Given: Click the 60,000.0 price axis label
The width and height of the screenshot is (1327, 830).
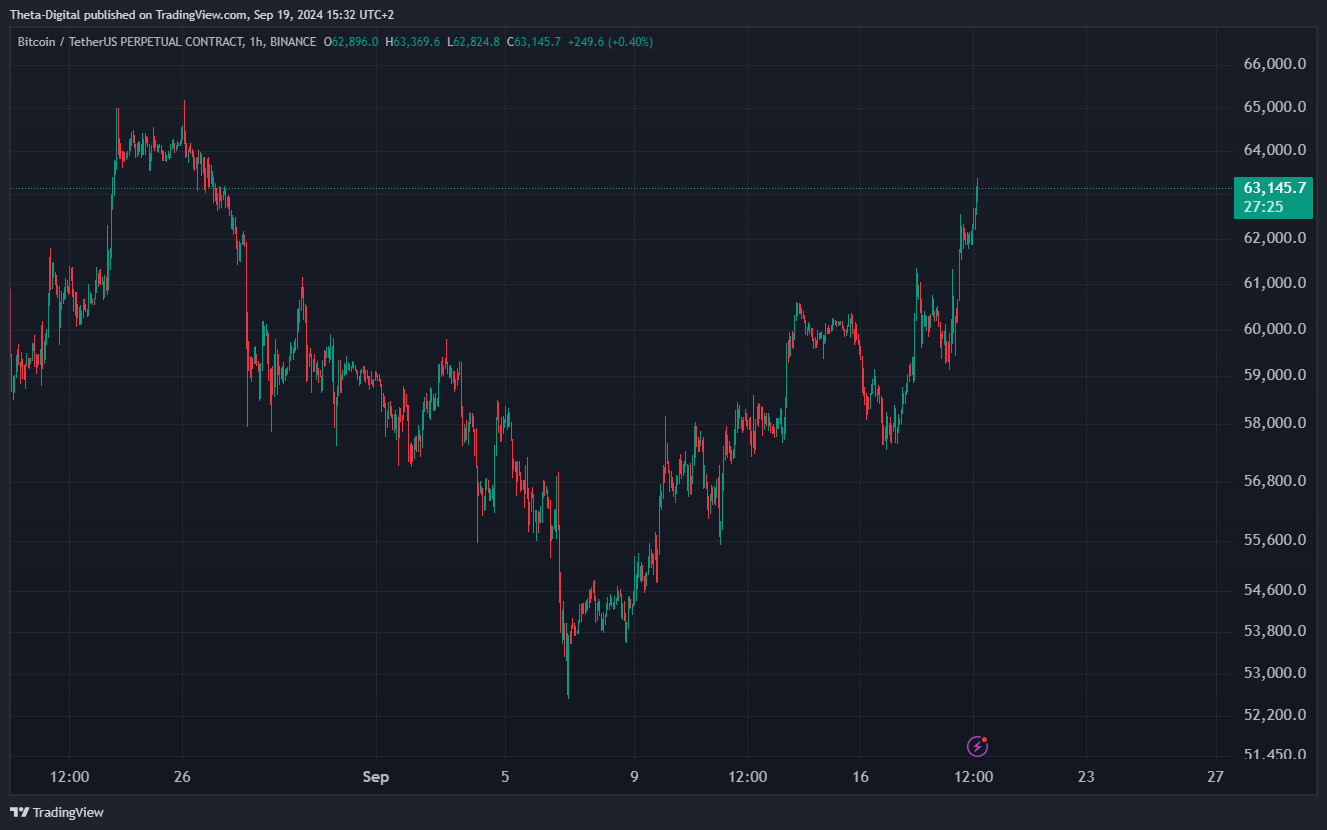Looking at the screenshot, I should click(1274, 329).
